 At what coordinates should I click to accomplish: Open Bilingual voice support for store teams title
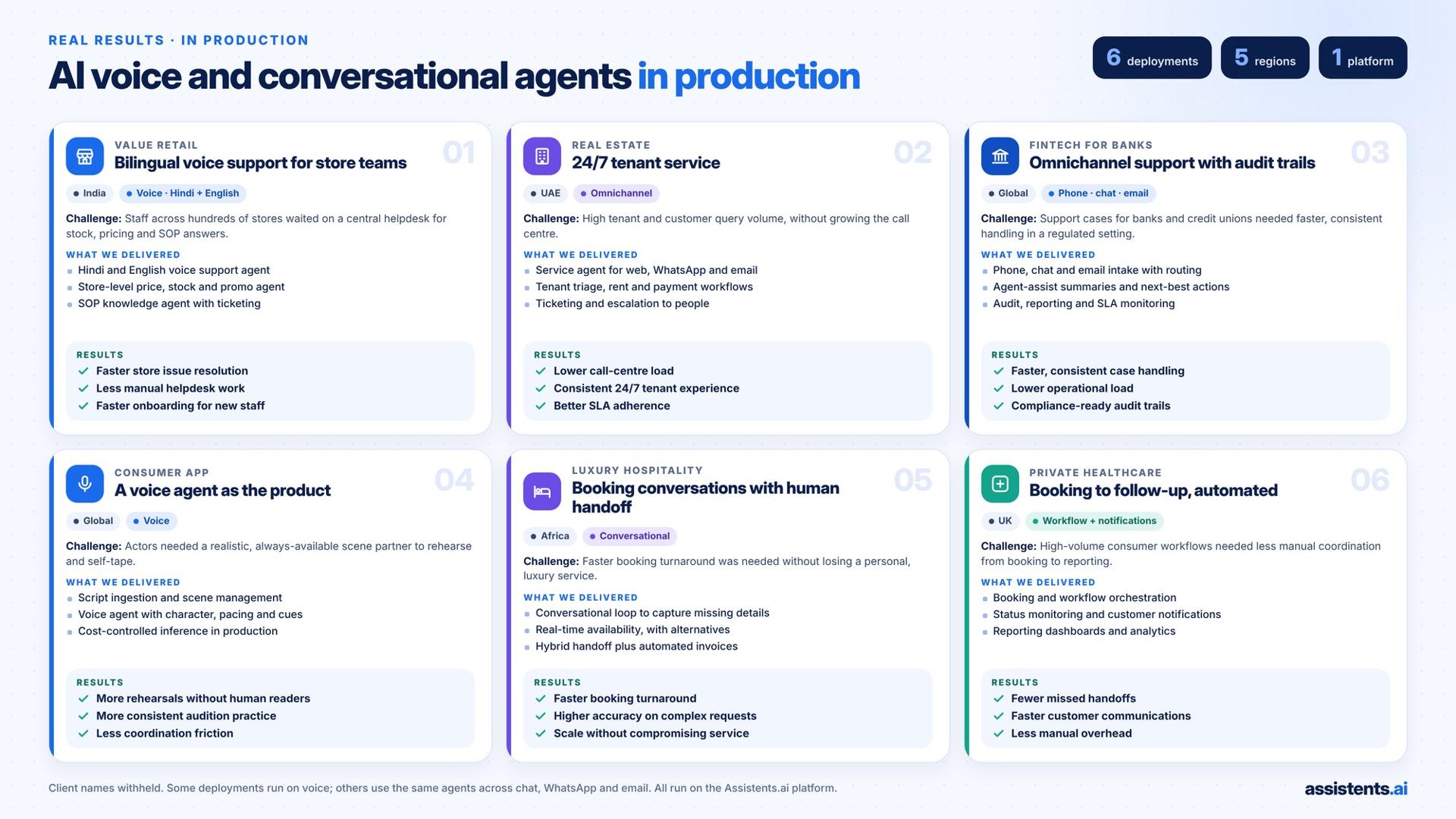(x=260, y=163)
